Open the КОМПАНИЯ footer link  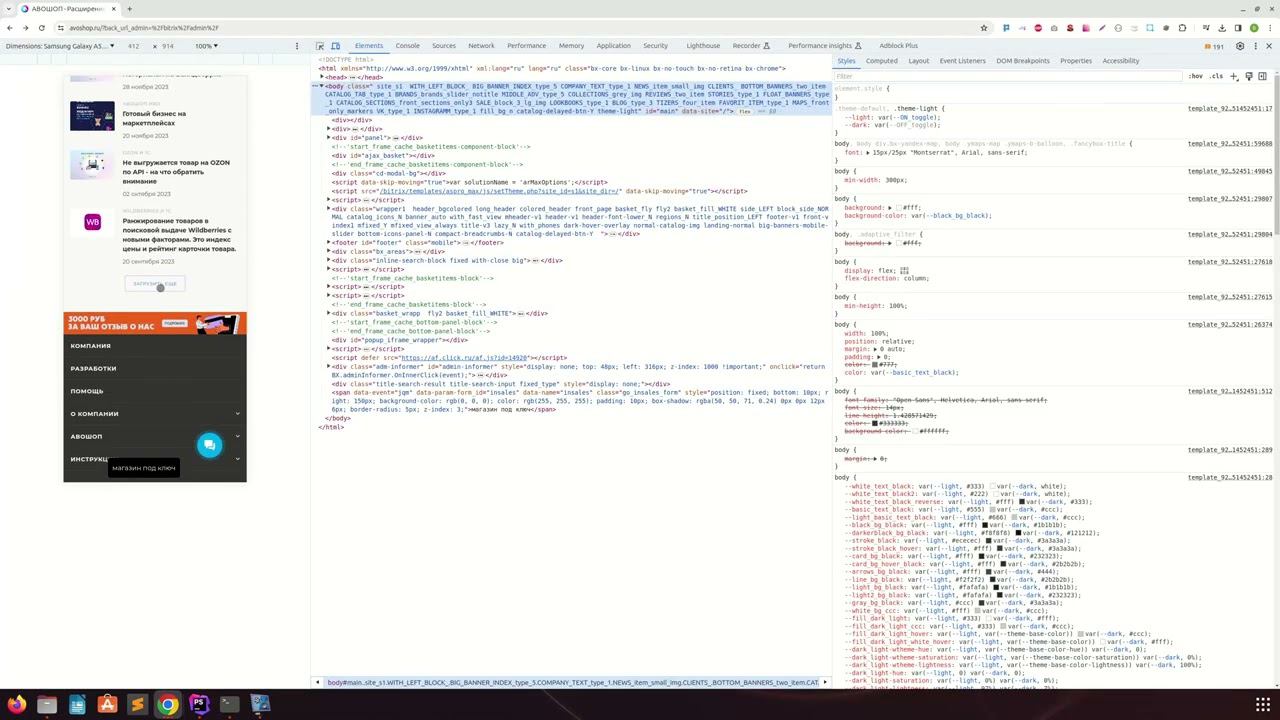91,346
